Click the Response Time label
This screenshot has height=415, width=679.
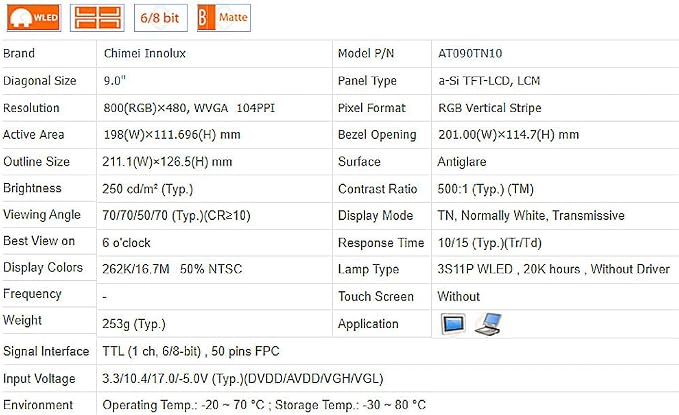click(x=381, y=243)
